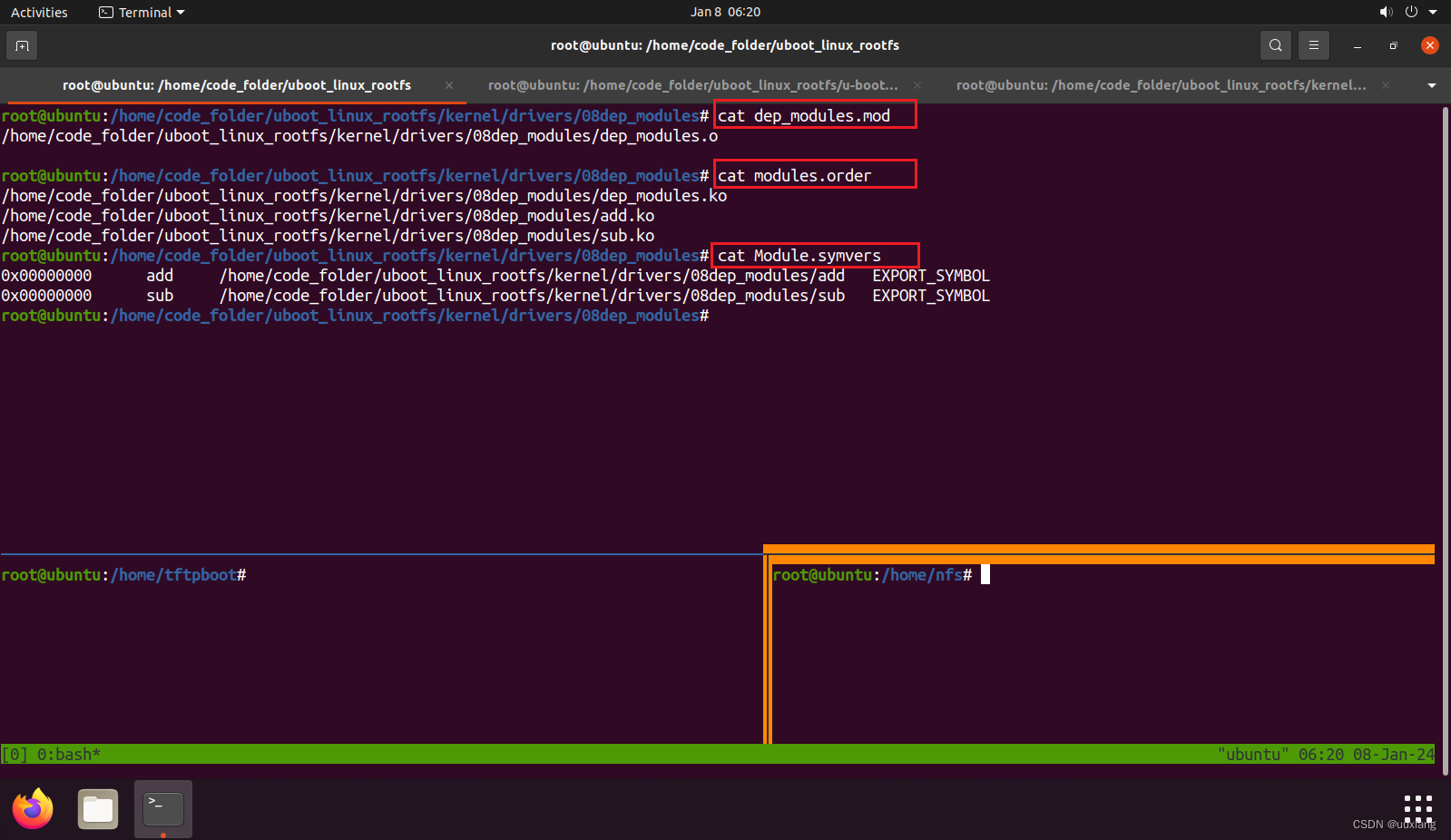The width and height of the screenshot is (1451, 840).
Task: Focus the /home/tftpboot tmux pane prompt
Action: pos(124,574)
